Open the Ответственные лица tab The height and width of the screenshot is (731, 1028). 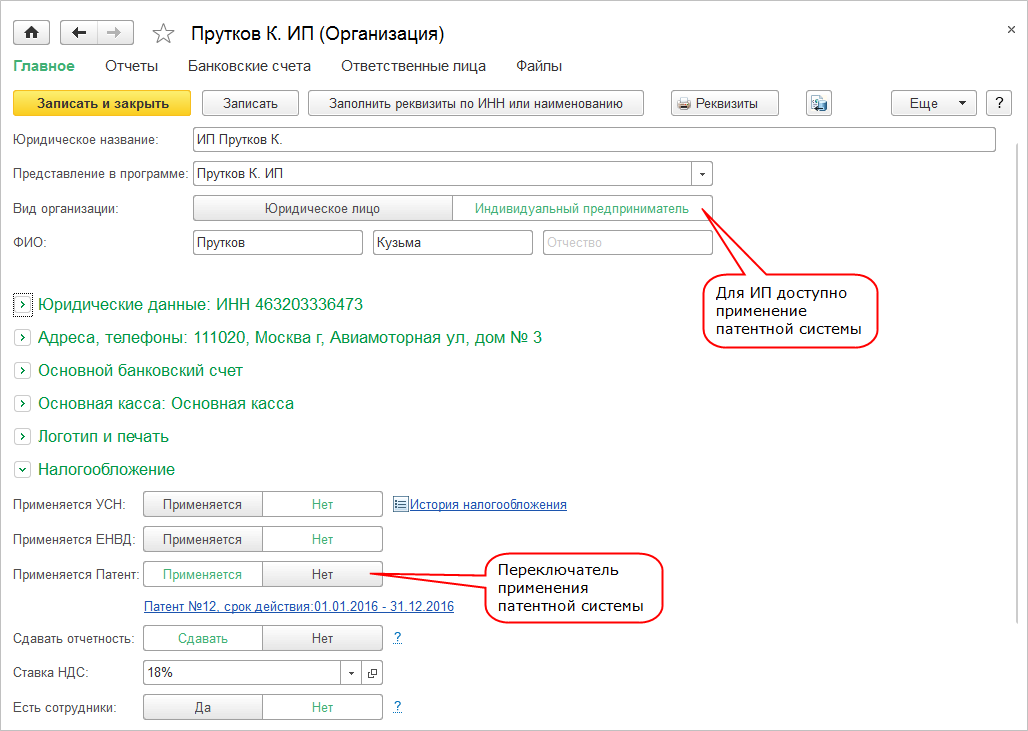[413, 66]
